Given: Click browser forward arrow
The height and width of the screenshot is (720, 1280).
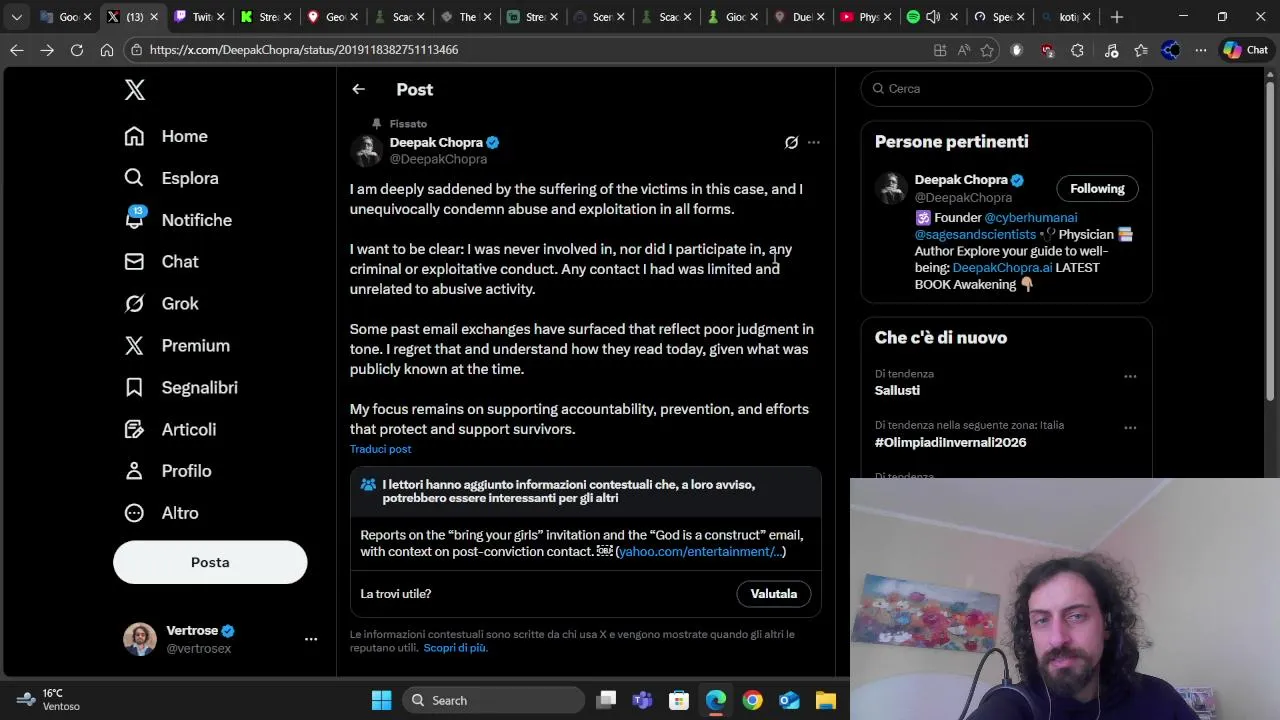Looking at the screenshot, I should point(47,50).
